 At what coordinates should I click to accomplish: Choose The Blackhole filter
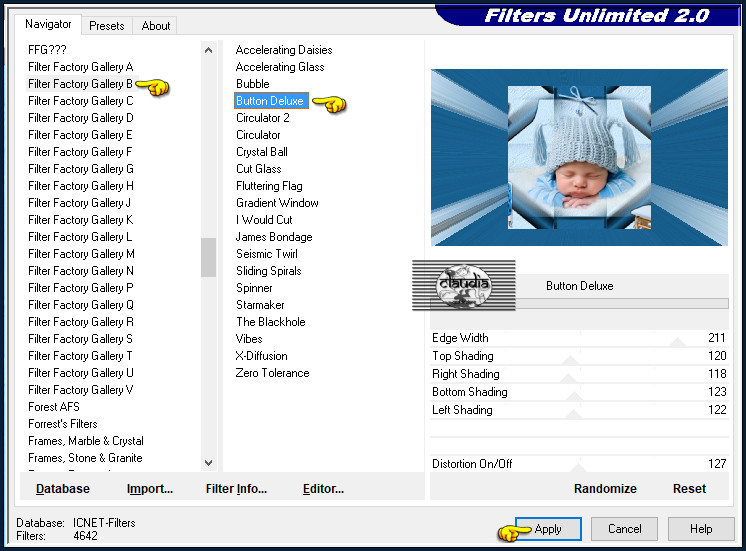(x=271, y=322)
